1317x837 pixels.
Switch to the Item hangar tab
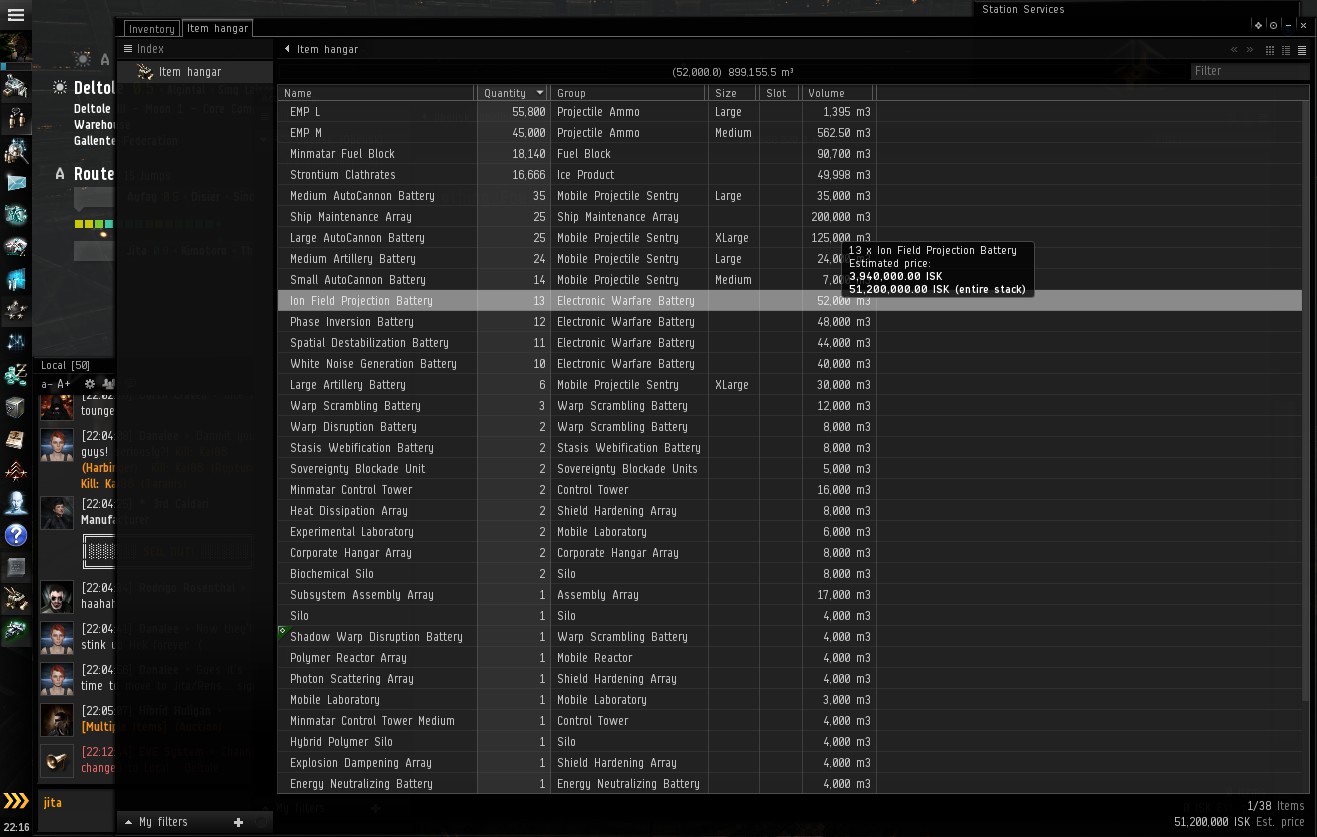217,28
